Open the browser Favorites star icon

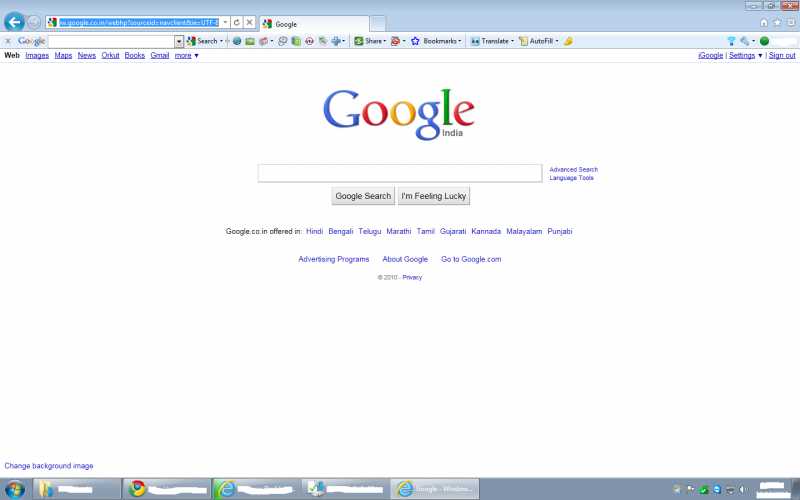click(777, 22)
